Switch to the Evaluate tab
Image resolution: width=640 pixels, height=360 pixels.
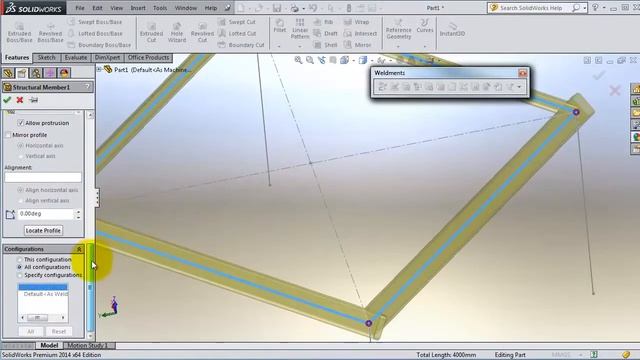tap(76, 58)
